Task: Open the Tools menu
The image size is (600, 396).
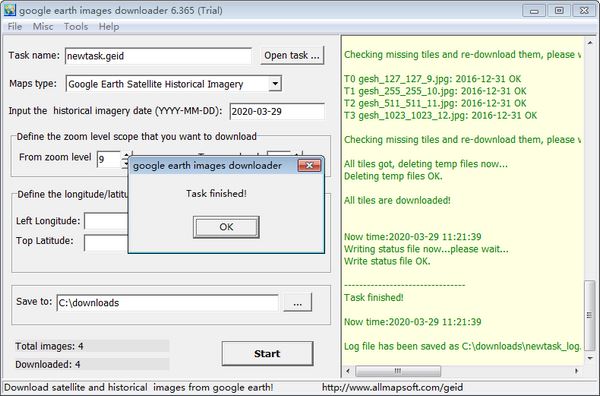Action: [76, 27]
